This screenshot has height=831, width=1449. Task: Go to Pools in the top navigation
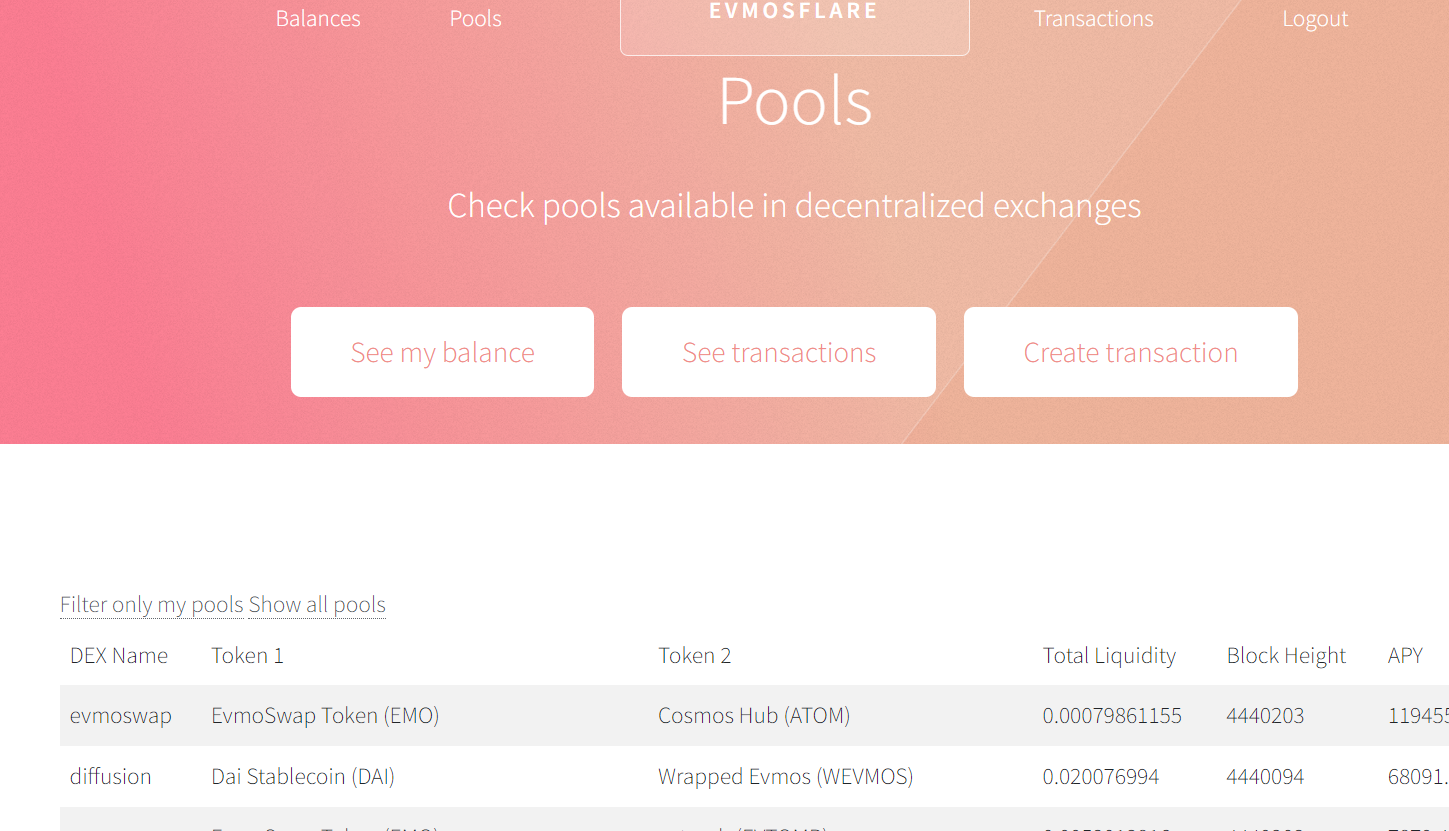click(475, 19)
